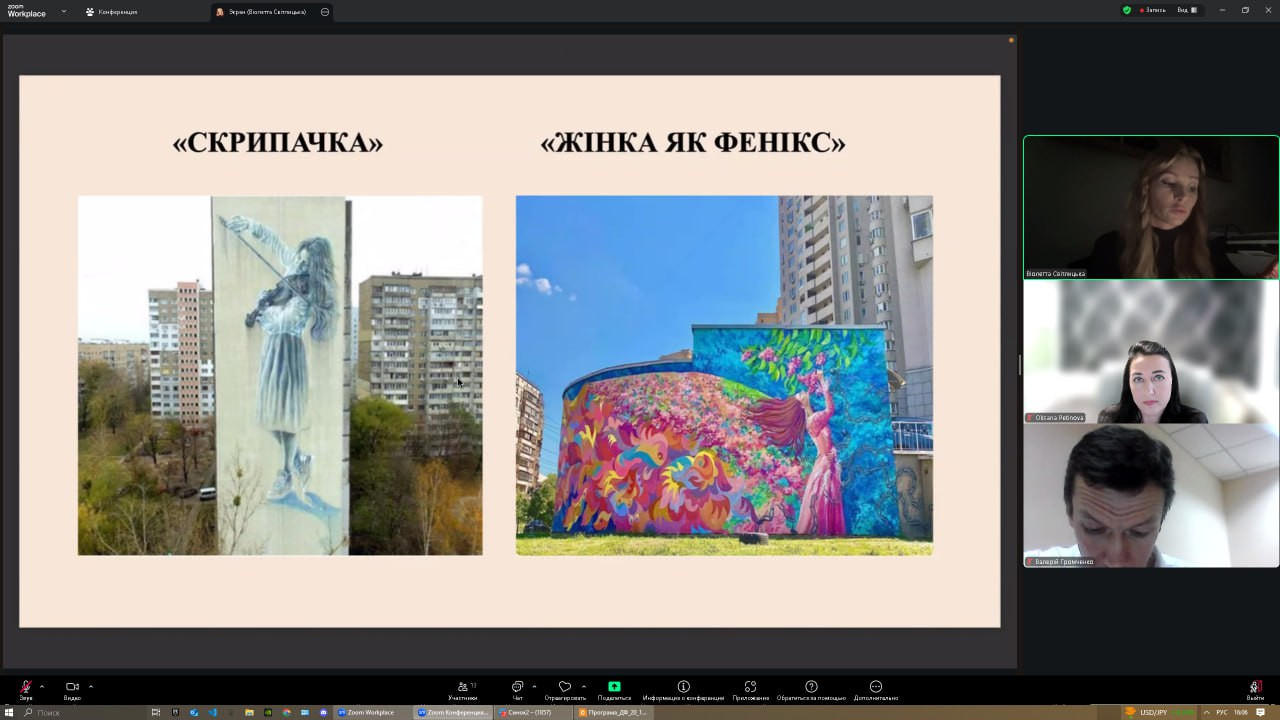This screenshot has height=720, width=1280.
Task: Open the Windows Start menu
Action: click(x=9, y=712)
